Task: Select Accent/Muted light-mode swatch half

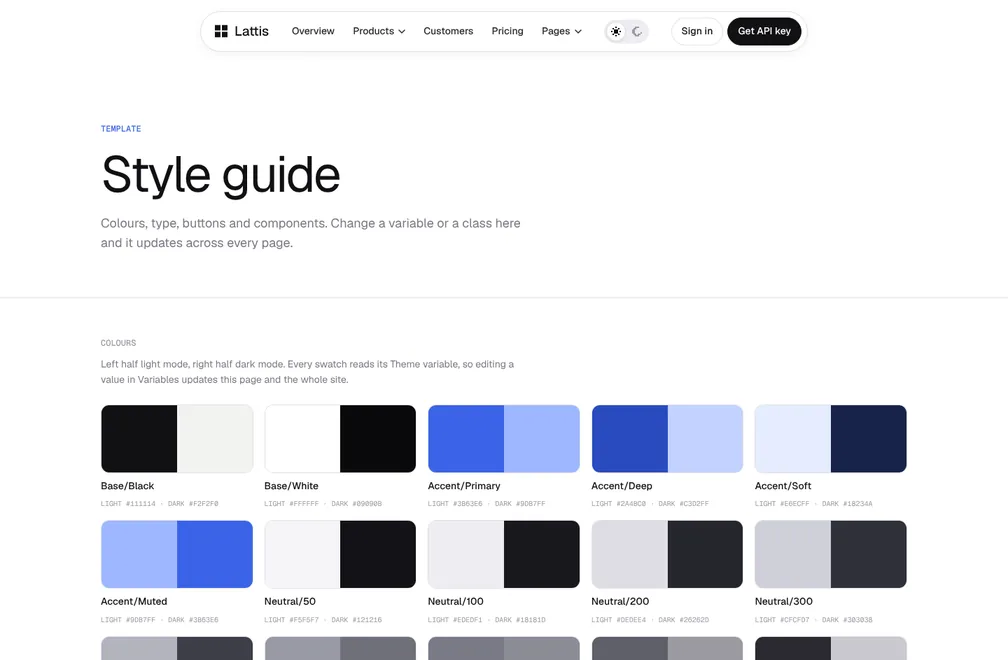Action: (139, 554)
